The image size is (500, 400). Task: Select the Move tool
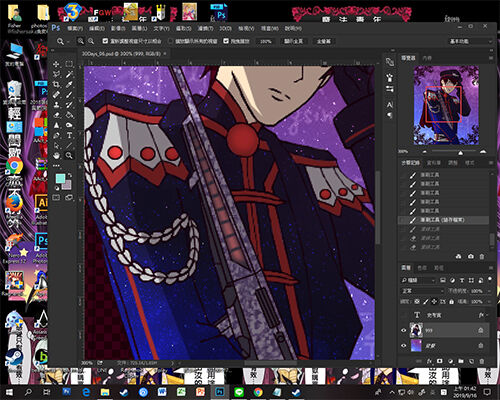click(56, 64)
